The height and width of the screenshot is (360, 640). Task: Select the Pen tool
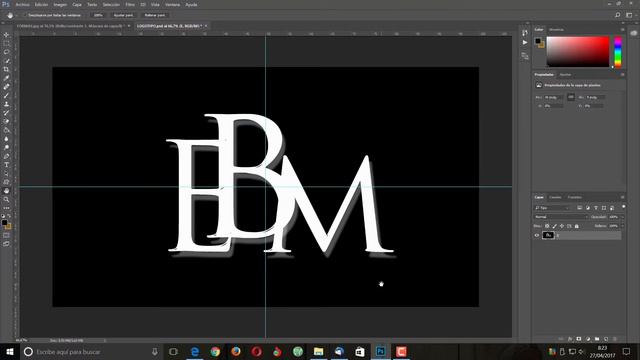coord(6,156)
